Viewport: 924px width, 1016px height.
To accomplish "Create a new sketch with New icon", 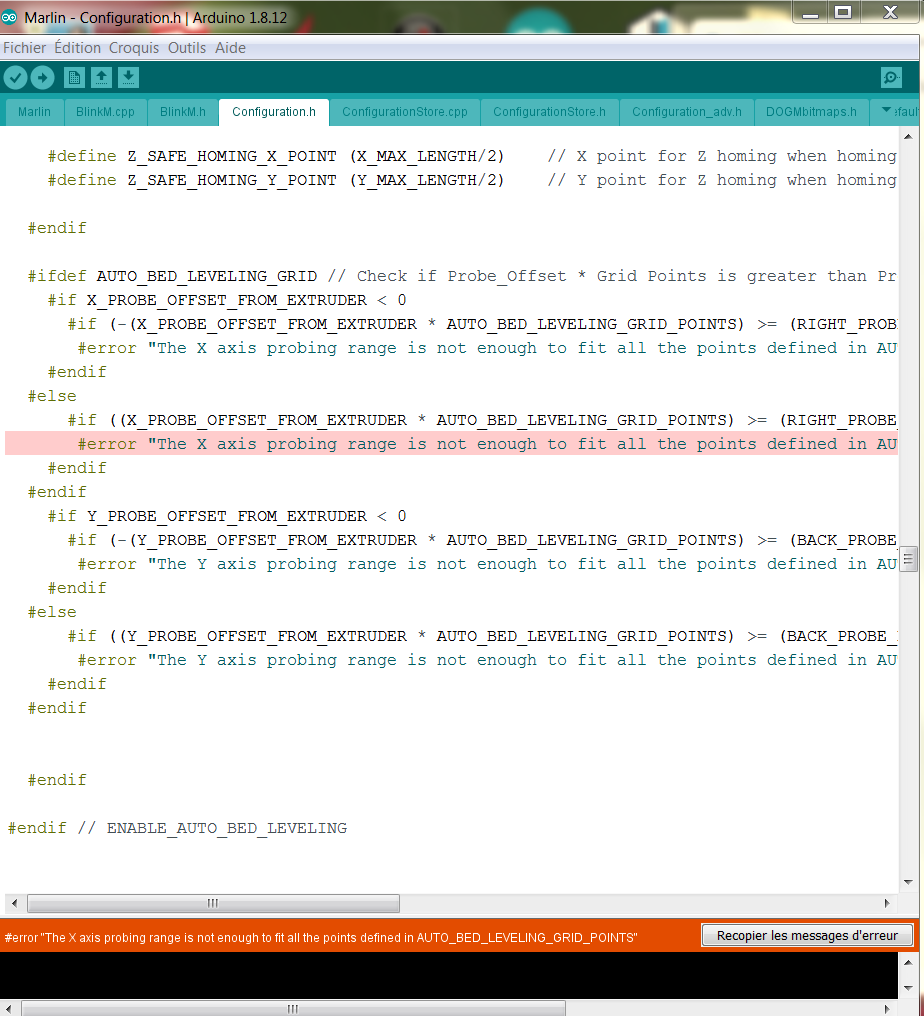I will (x=75, y=78).
